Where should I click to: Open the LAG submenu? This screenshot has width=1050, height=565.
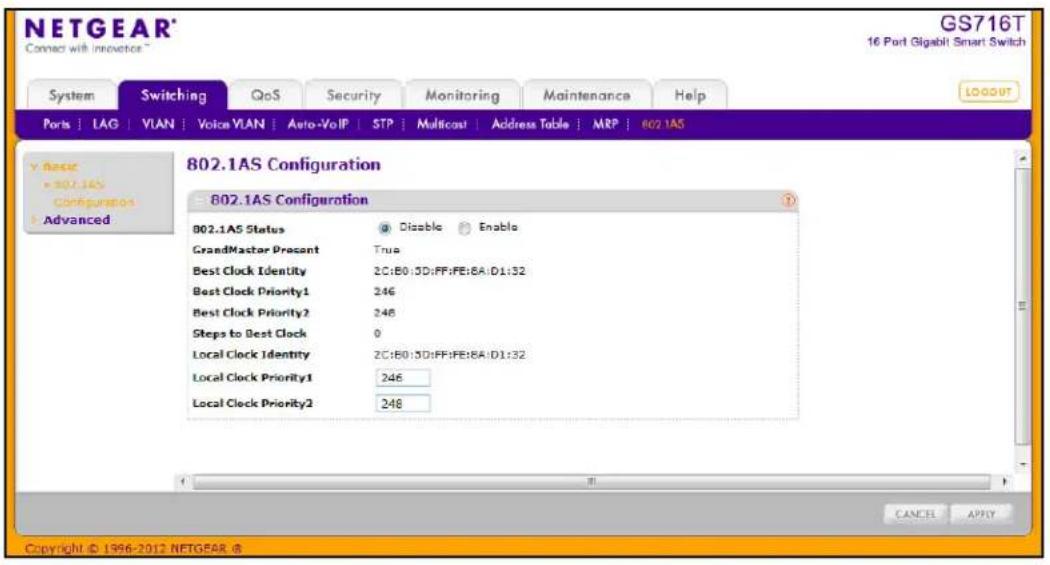tap(105, 124)
